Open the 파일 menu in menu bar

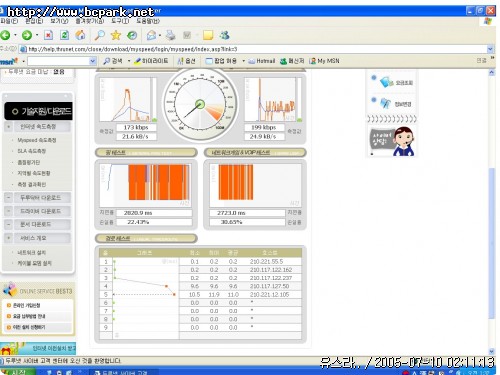(x=9, y=21)
